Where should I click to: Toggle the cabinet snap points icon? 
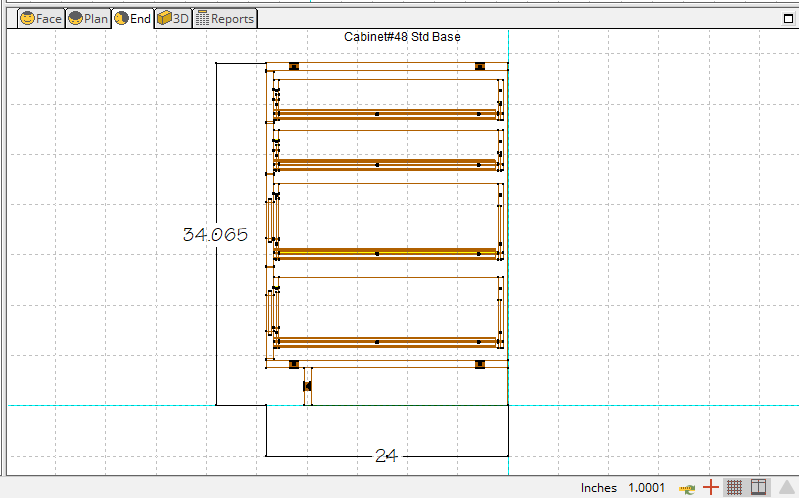tap(759, 488)
